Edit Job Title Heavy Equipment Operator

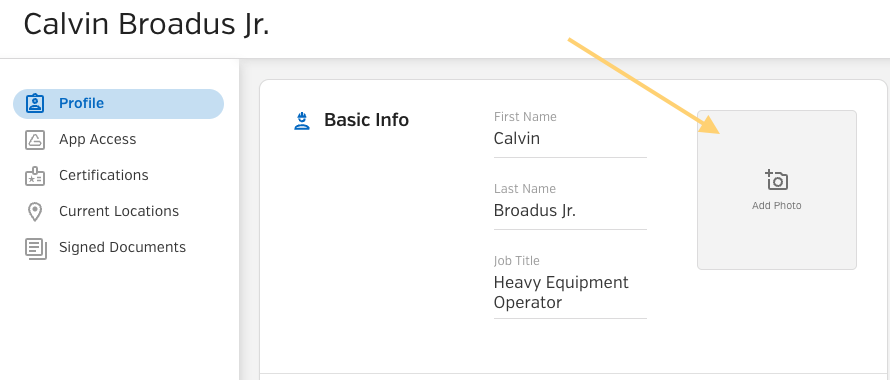(x=570, y=293)
